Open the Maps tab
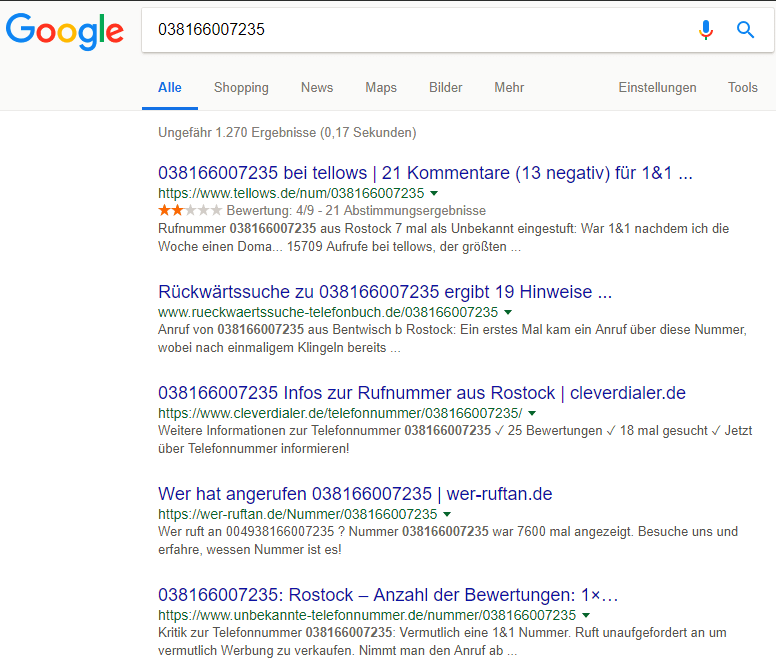Screen dimensions: 776x663 click(381, 88)
